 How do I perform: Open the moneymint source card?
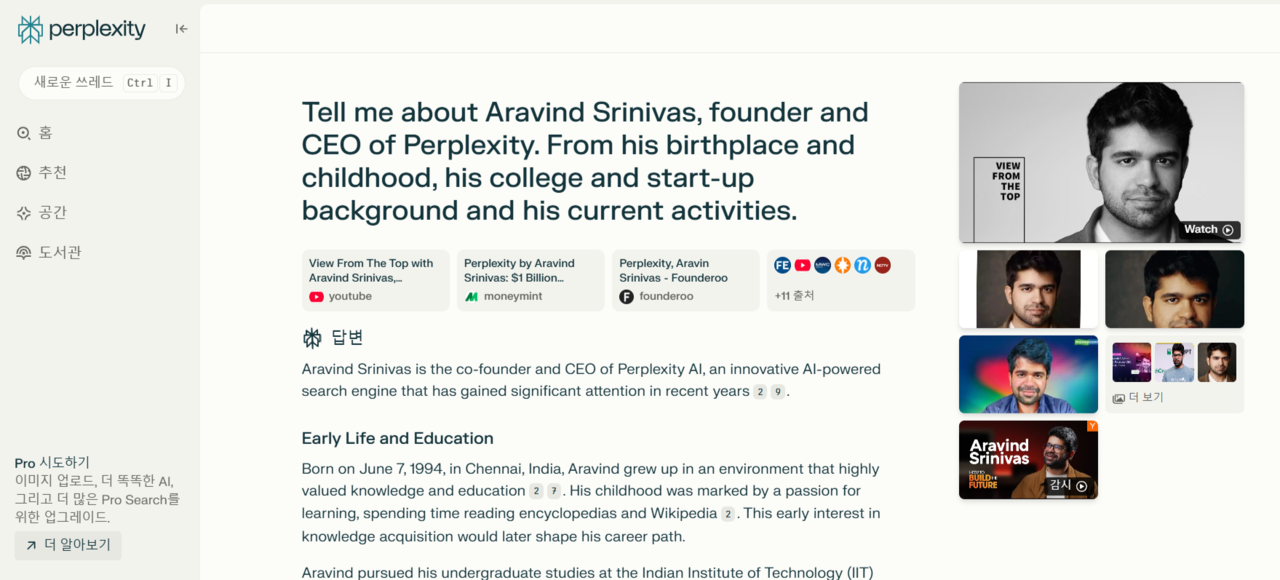click(530, 280)
